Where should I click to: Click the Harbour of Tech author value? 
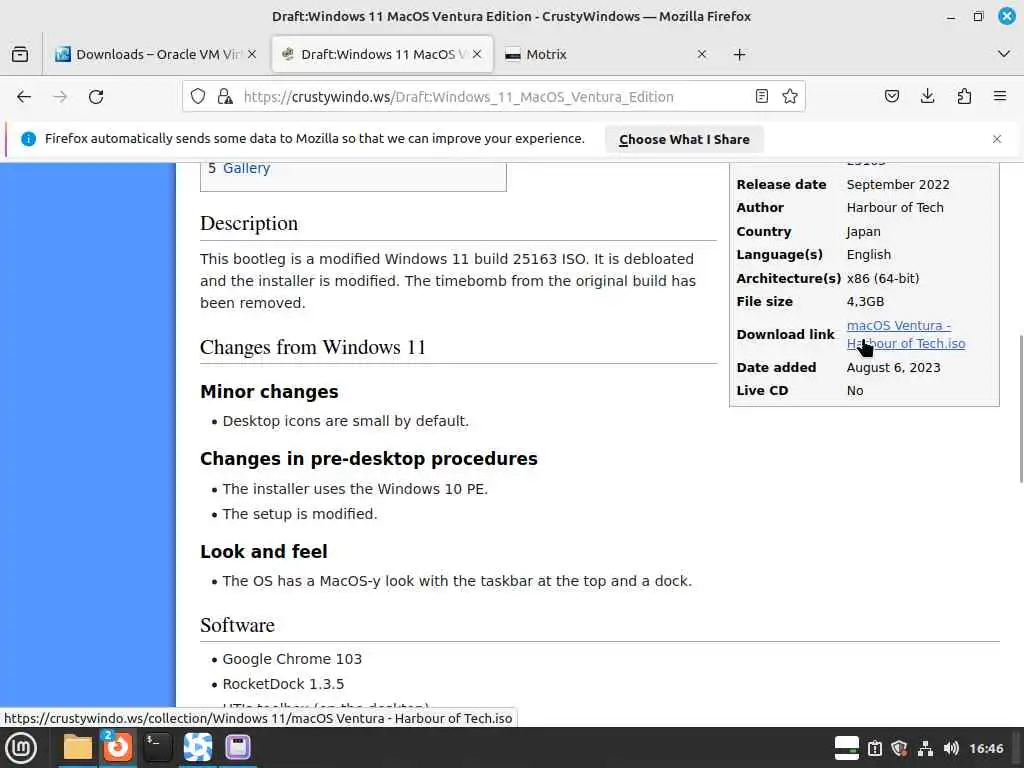tap(895, 208)
